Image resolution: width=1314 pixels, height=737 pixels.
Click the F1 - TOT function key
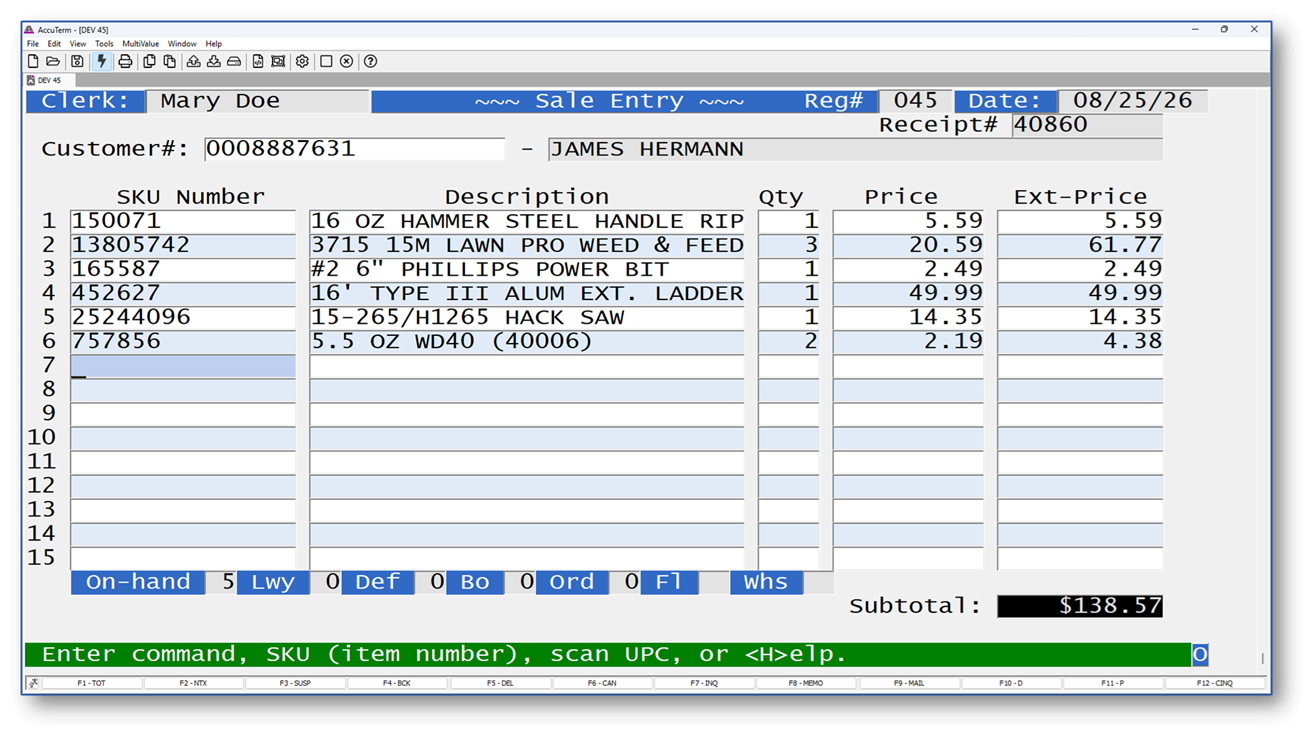click(x=92, y=683)
